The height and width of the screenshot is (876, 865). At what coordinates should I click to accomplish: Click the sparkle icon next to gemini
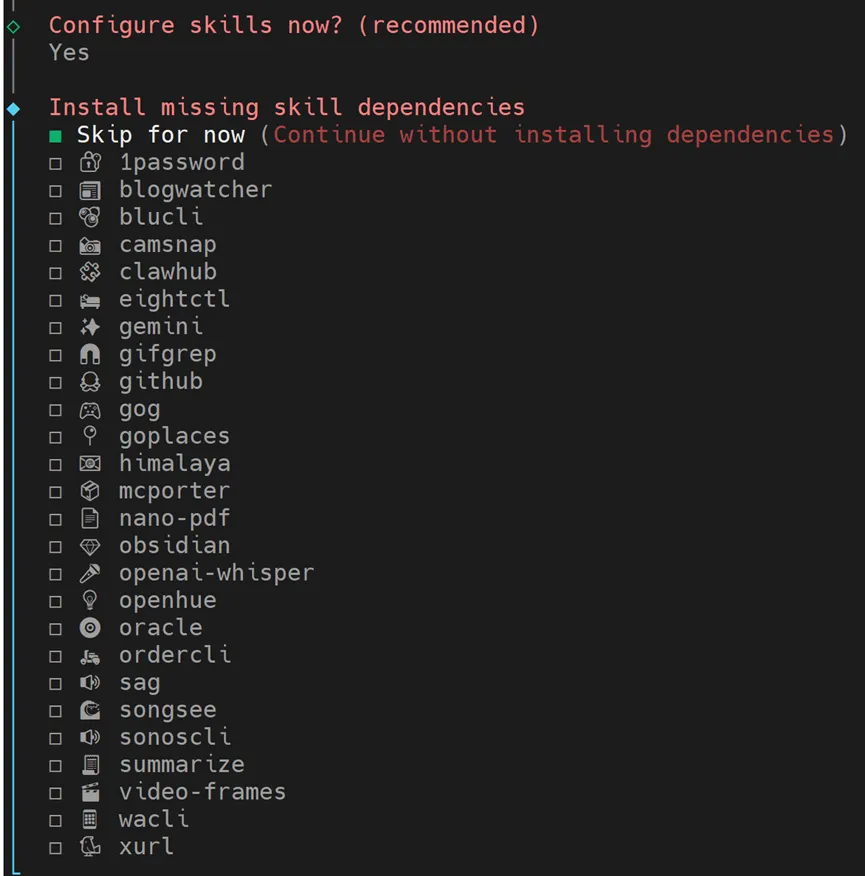tap(90, 327)
